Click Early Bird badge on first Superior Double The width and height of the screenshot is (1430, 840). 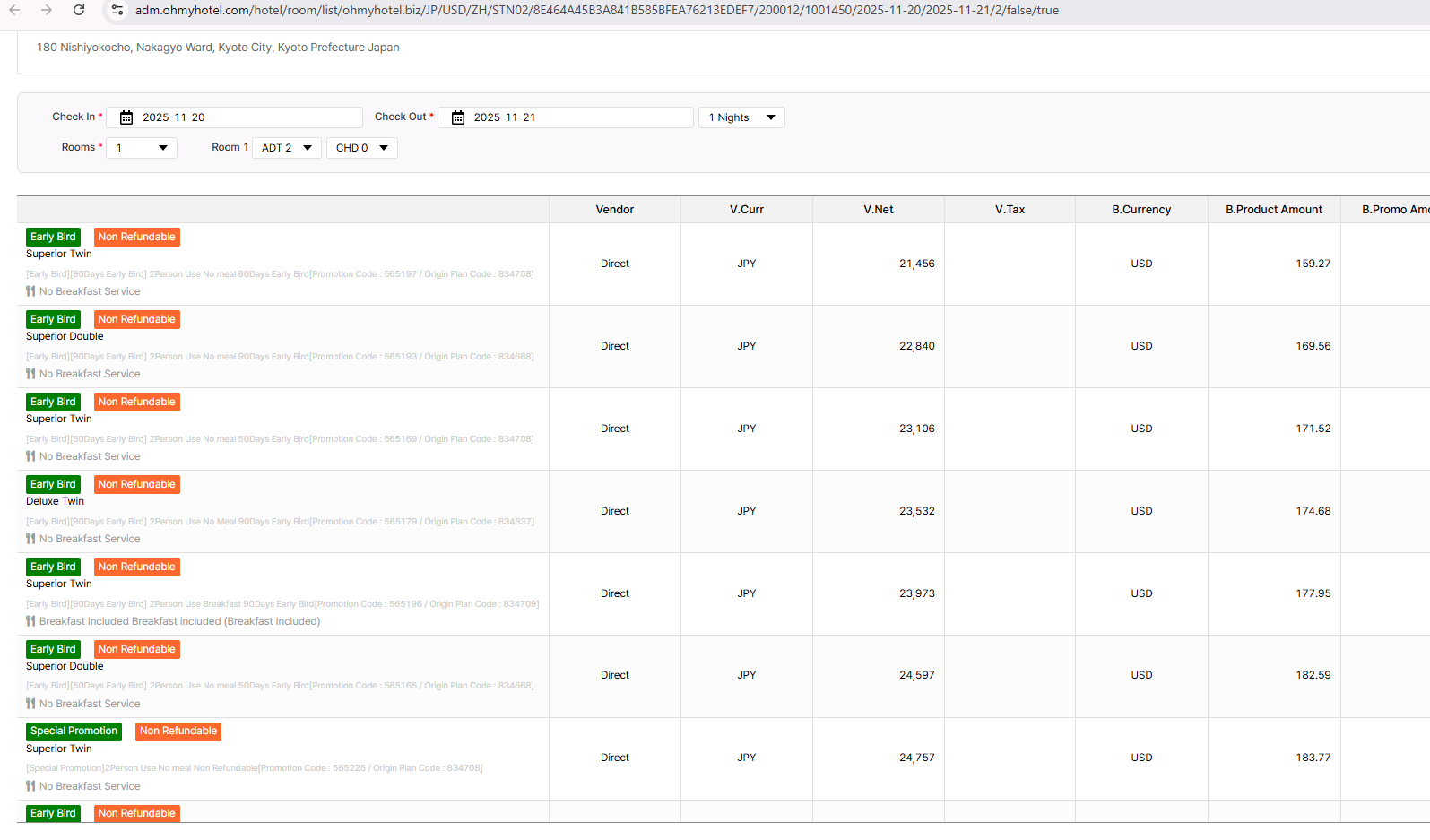pos(53,319)
